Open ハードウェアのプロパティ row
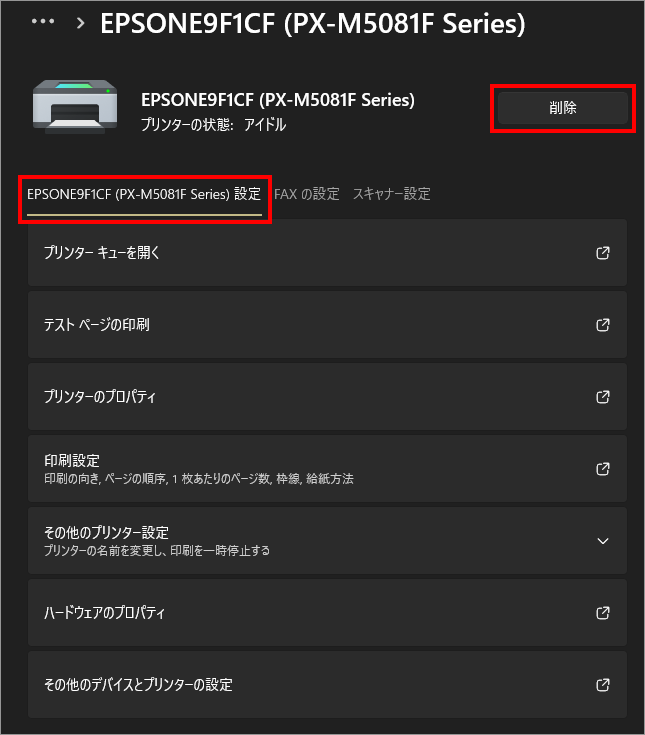This screenshot has width=645, height=735. (x=327, y=613)
